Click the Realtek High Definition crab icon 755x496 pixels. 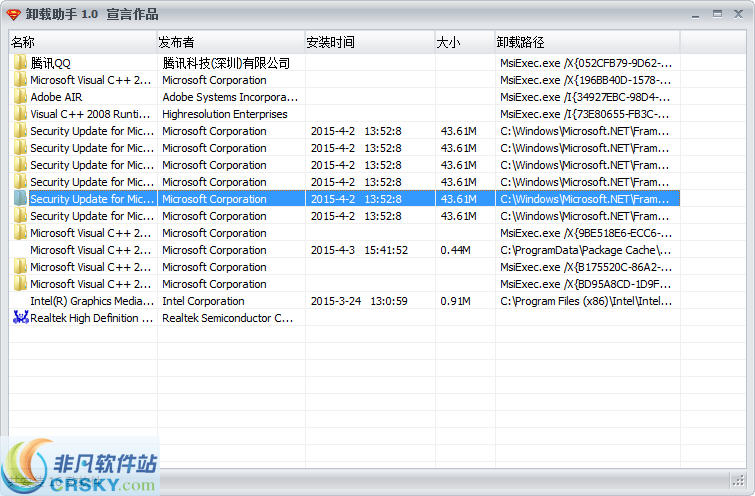[21, 318]
